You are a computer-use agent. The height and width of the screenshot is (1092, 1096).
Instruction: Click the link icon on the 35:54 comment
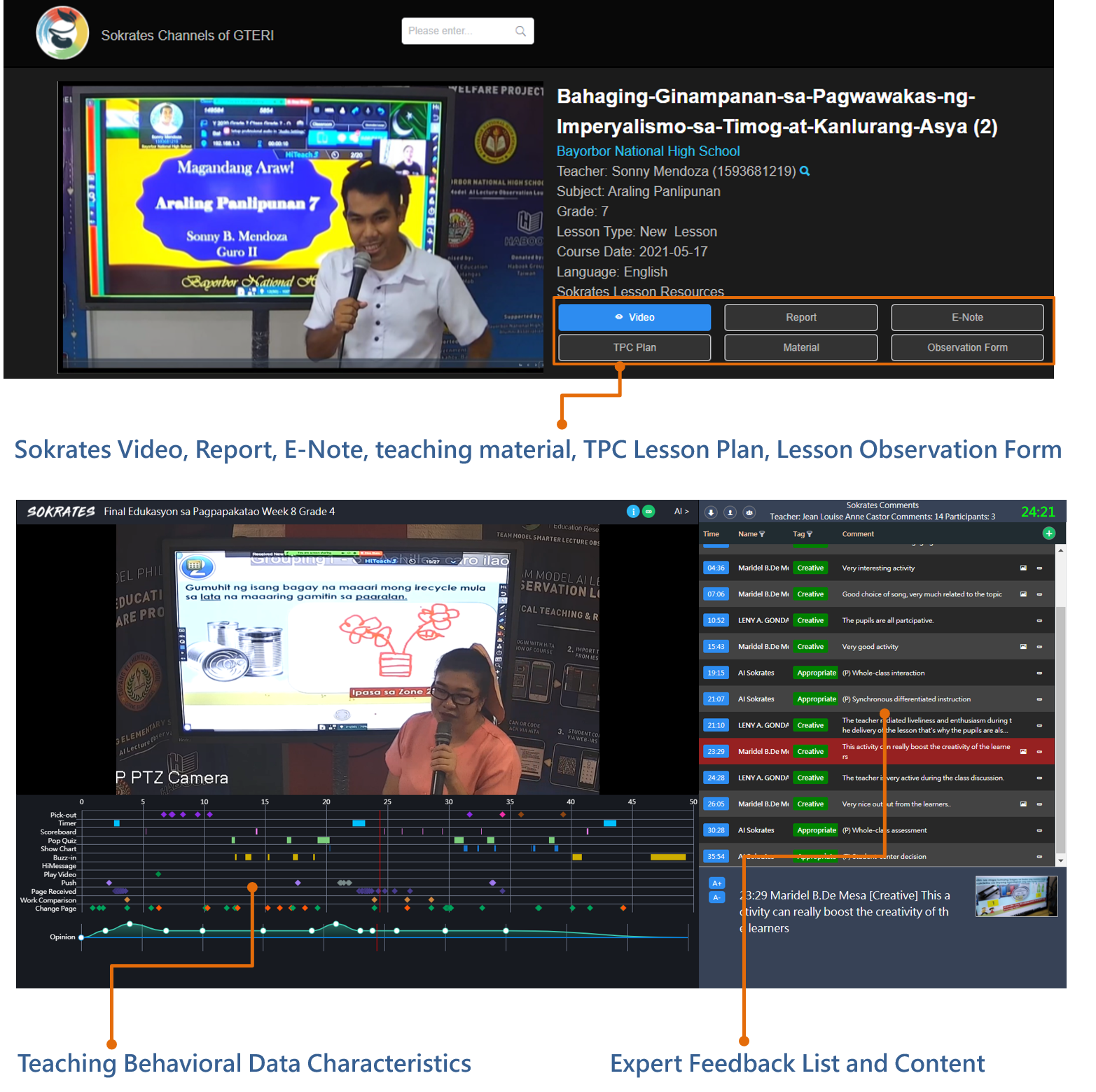(x=1039, y=856)
